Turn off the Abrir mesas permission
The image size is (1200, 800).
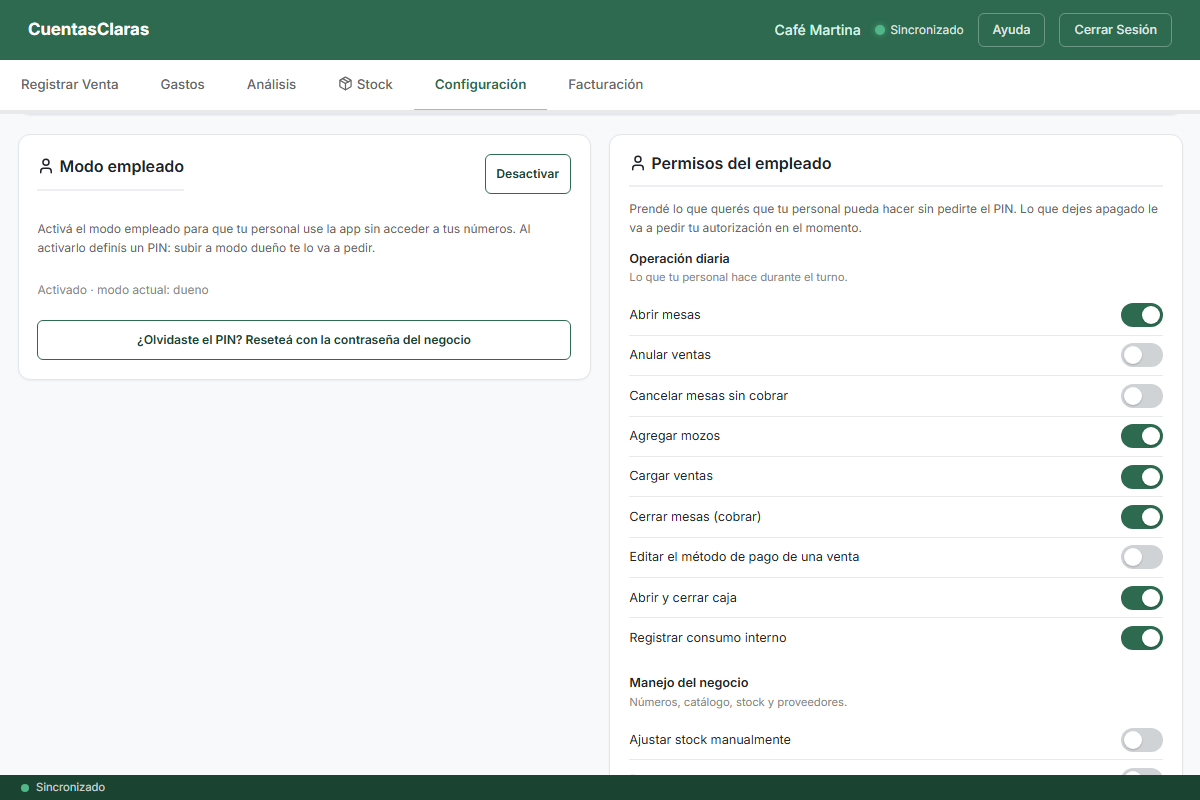(1142, 315)
